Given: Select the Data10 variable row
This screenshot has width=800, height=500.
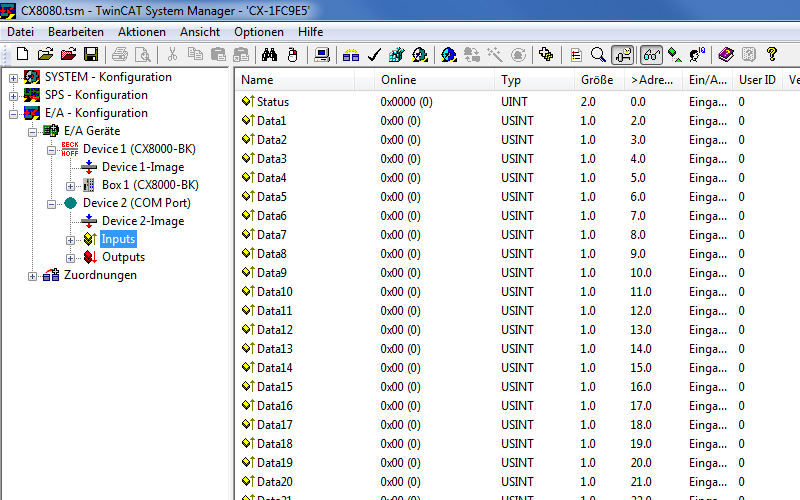Looking at the screenshot, I should [x=518, y=292].
